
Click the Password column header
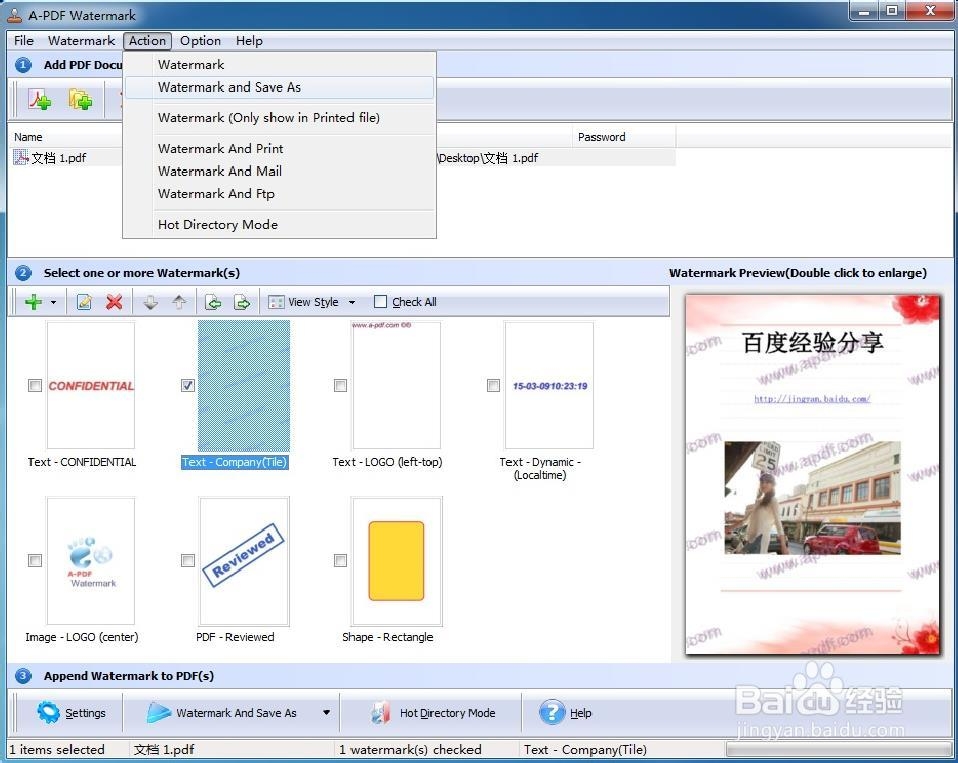point(624,137)
